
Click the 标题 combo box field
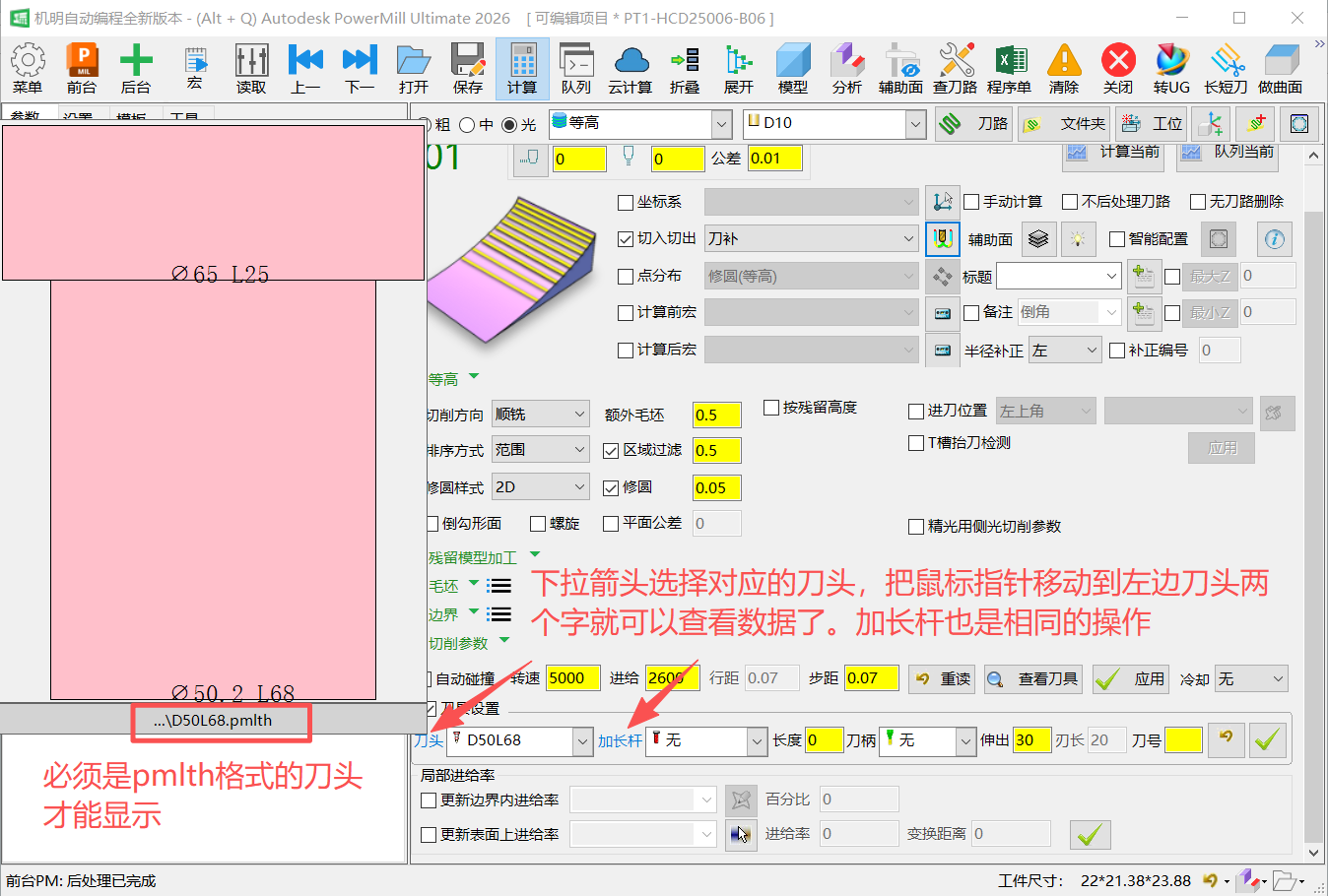(x=1059, y=276)
